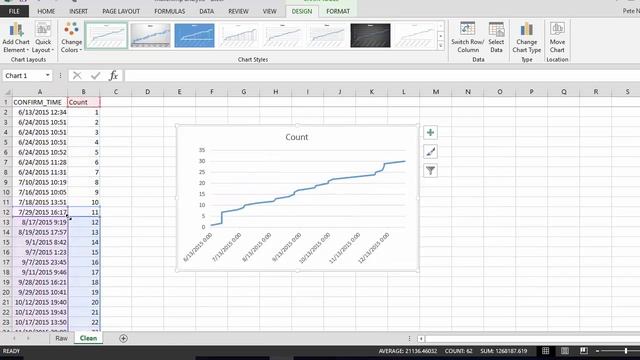Open the chart FORMAT ribbon tab
640x360 pixels.
pyautogui.click(x=338, y=11)
